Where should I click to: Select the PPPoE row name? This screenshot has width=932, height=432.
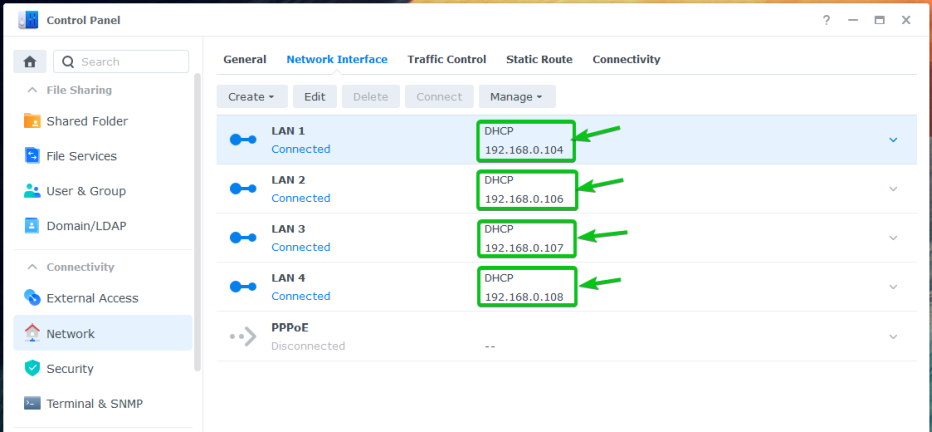pos(290,327)
